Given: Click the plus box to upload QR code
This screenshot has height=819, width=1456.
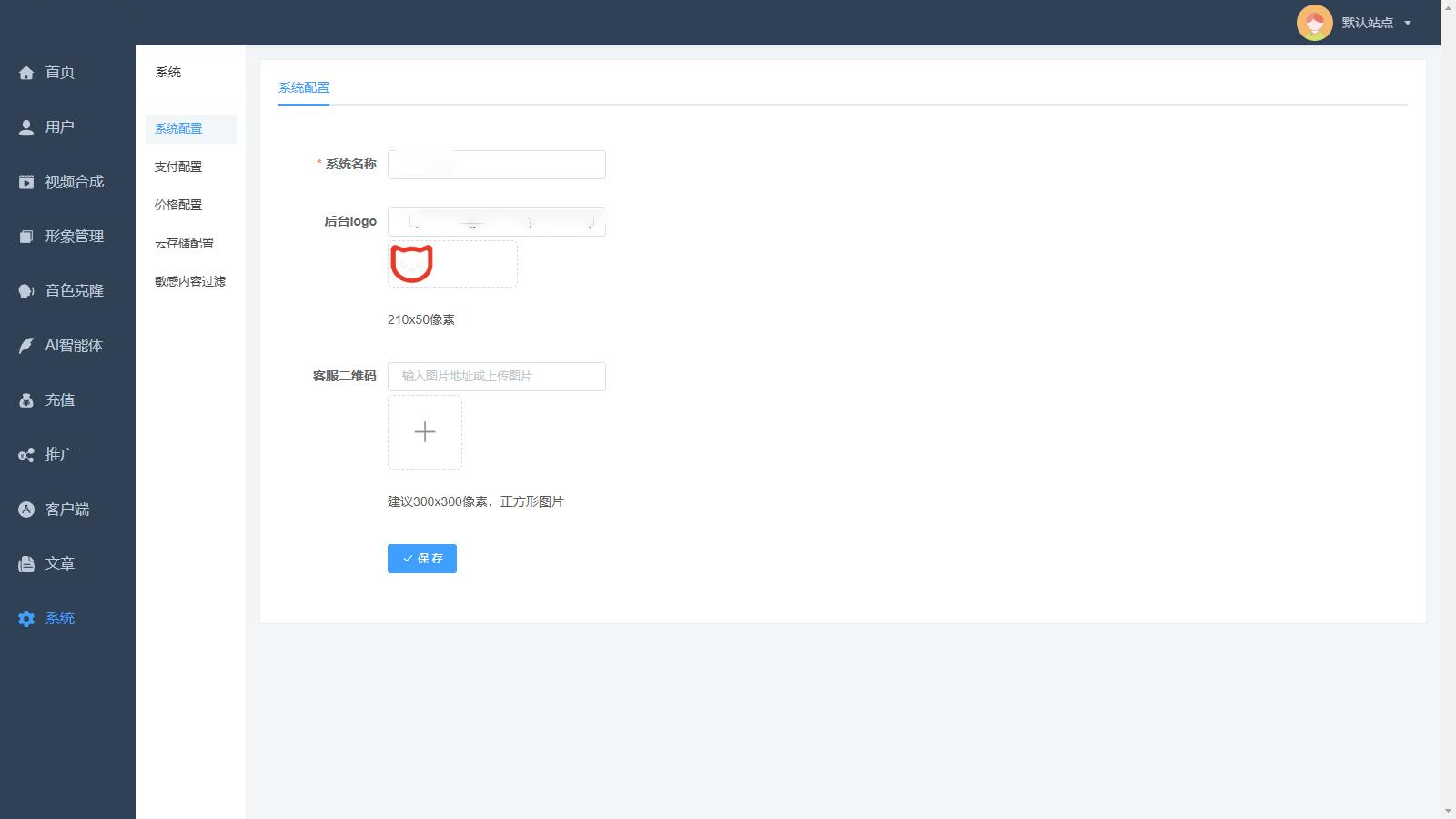Looking at the screenshot, I should pyautogui.click(x=425, y=432).
